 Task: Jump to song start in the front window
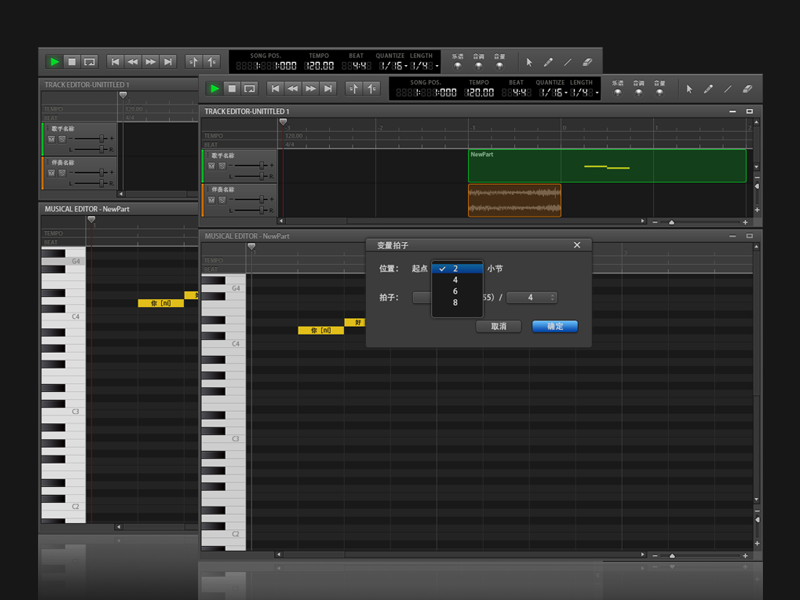coord(275,89)
